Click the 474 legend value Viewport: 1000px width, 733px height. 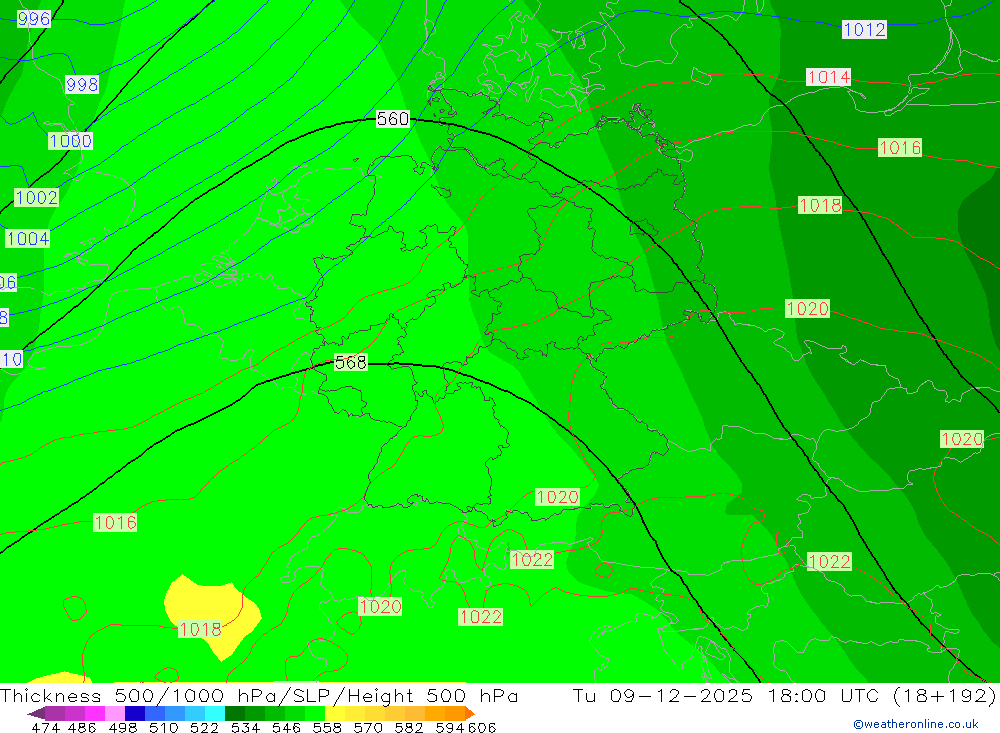pos(45,727)
